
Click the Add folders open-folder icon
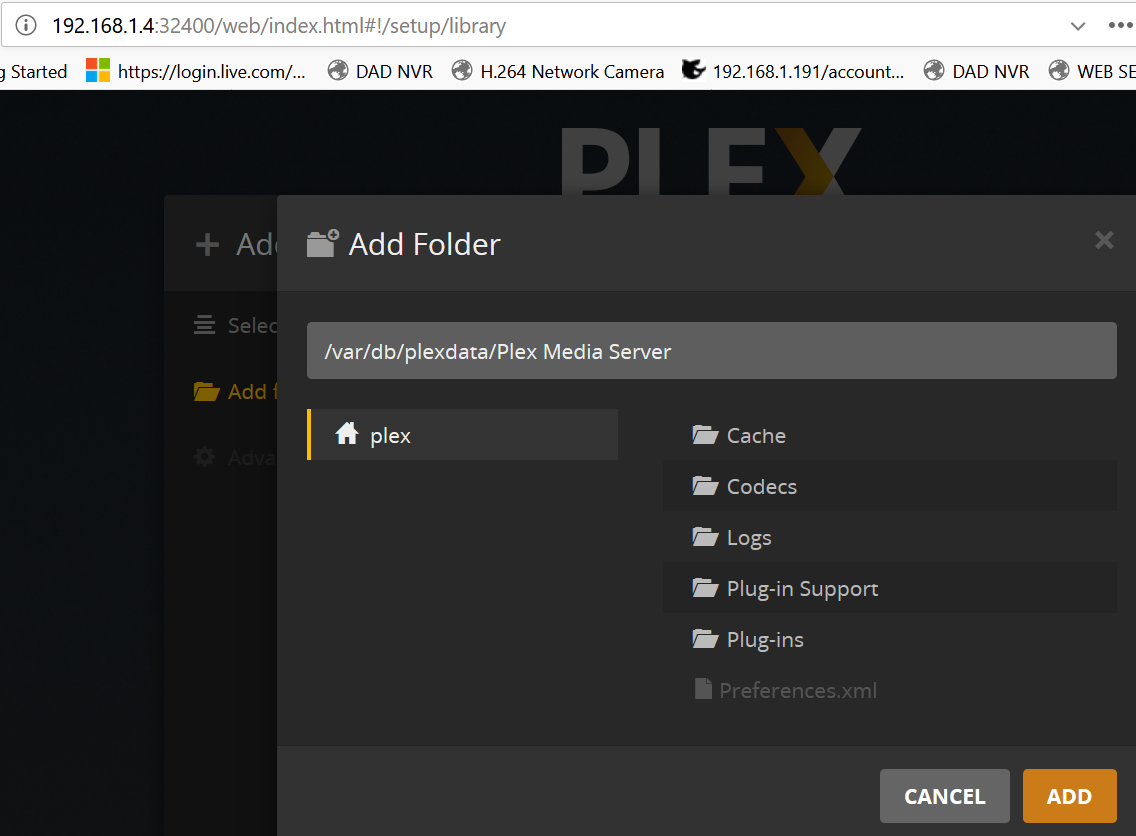click(206, 391)
